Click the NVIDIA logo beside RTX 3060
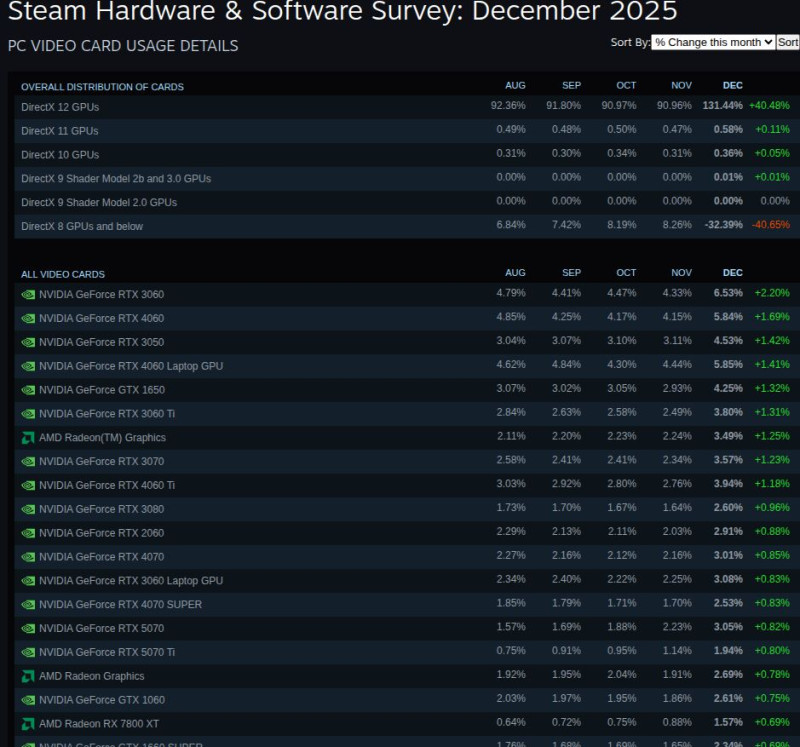This screenshot has width=800, height=747. 28,294
